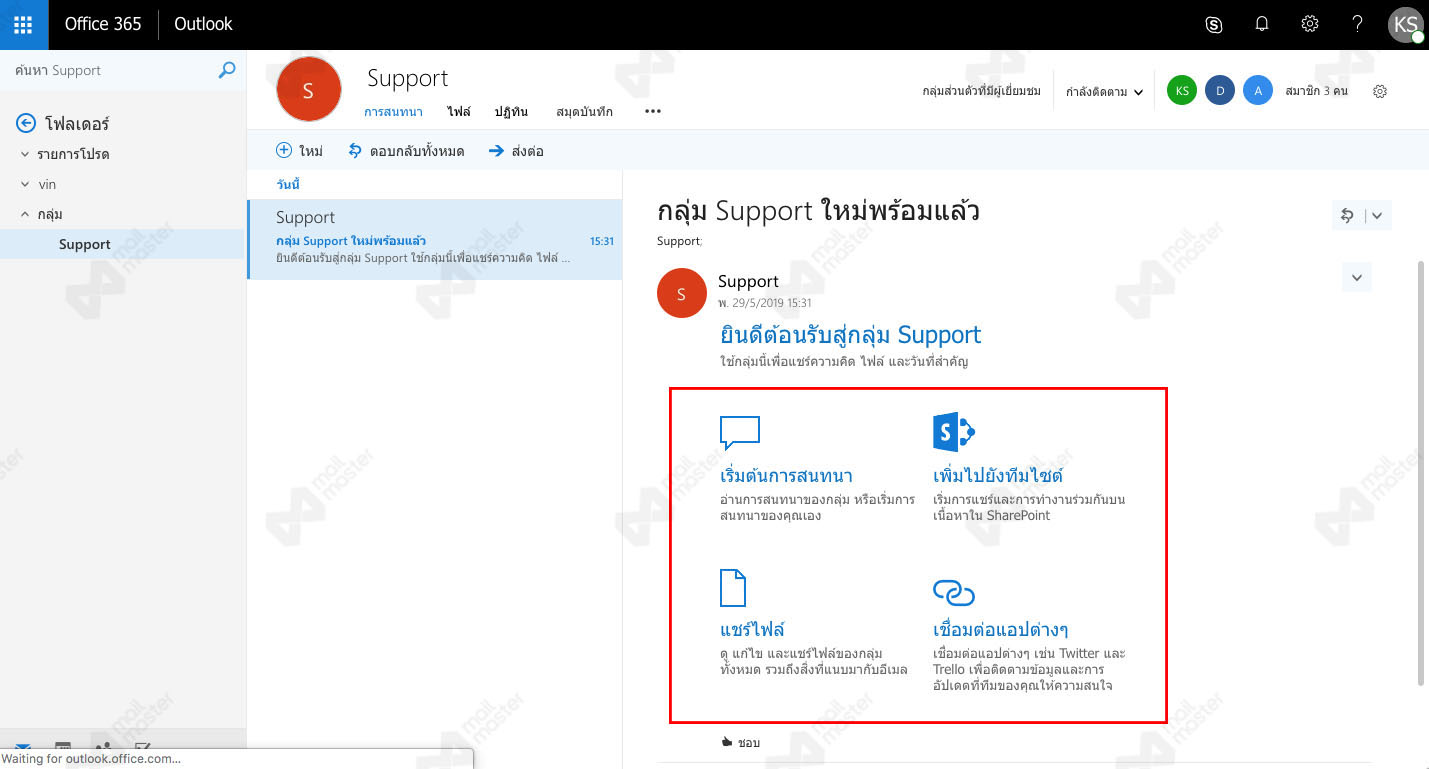Click the Office 365 title link
The height and width of the screenshot is (769, 1429).
pyautogui.click(x=103, y=24)
